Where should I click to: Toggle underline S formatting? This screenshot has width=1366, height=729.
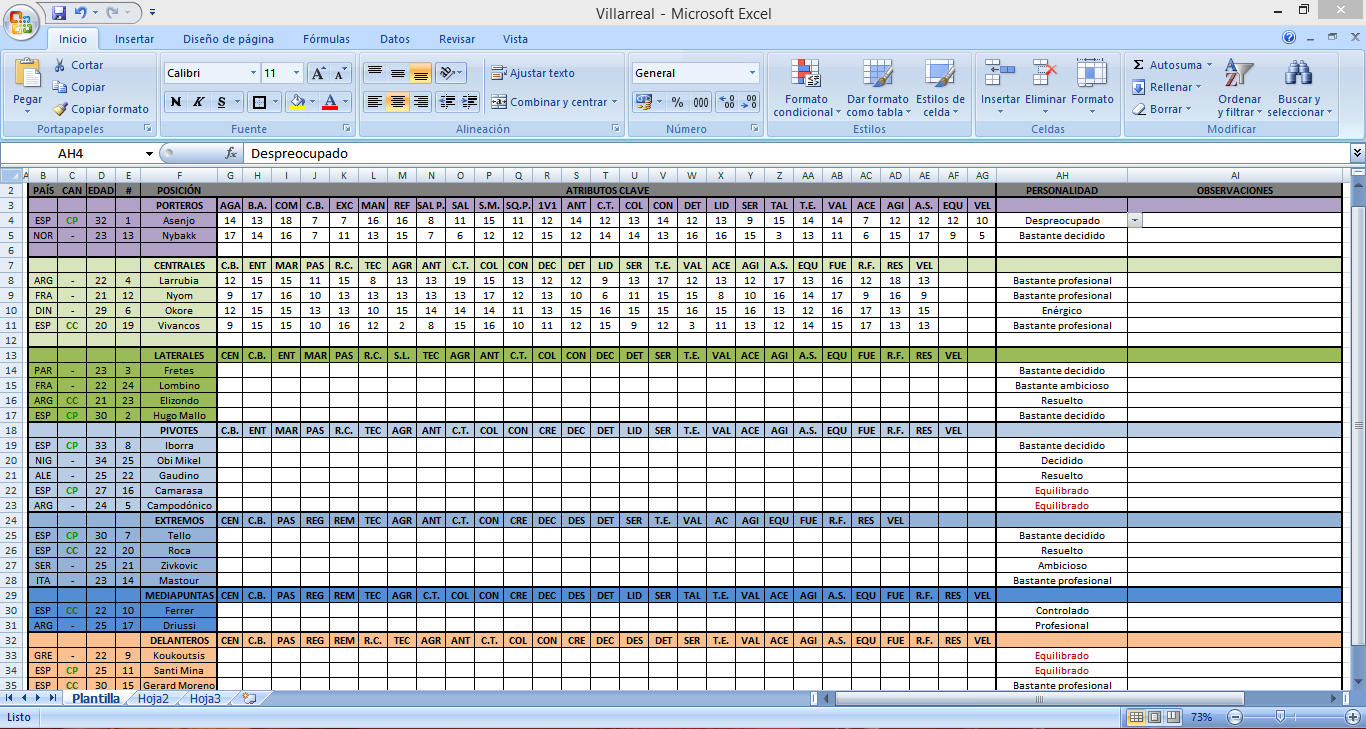[221, 101]
